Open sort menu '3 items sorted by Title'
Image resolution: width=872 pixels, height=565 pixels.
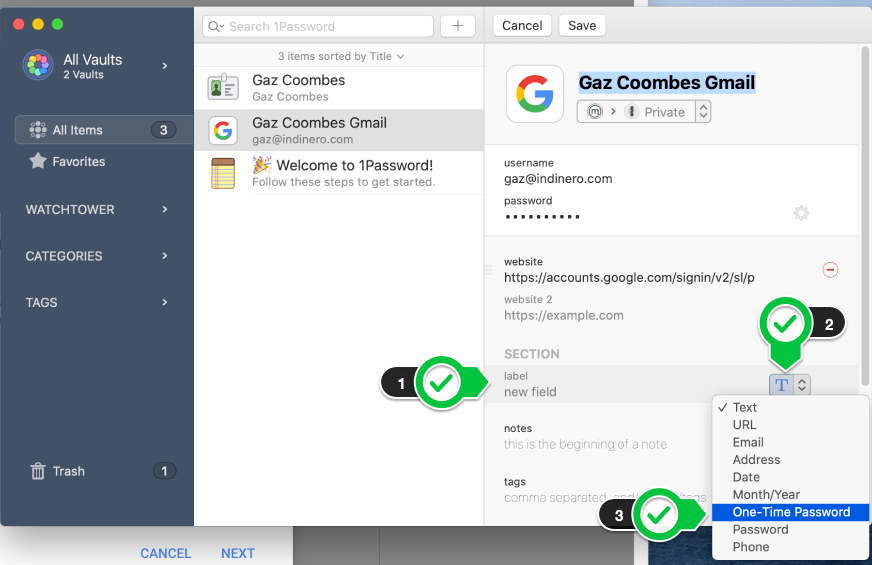click(x=340, y=56)
